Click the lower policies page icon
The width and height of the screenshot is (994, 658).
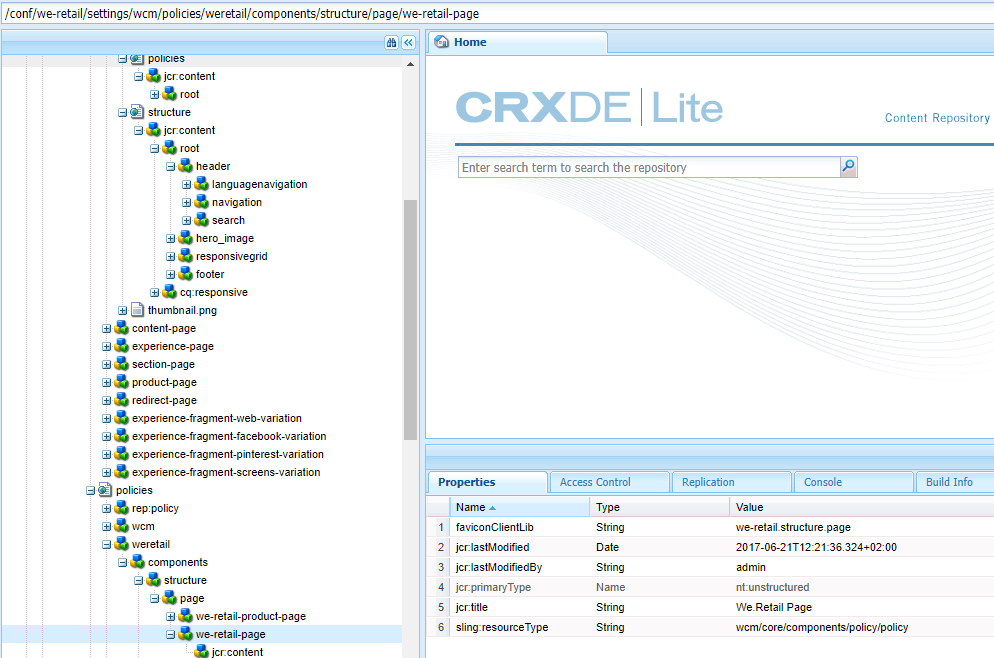pos(105,490)
